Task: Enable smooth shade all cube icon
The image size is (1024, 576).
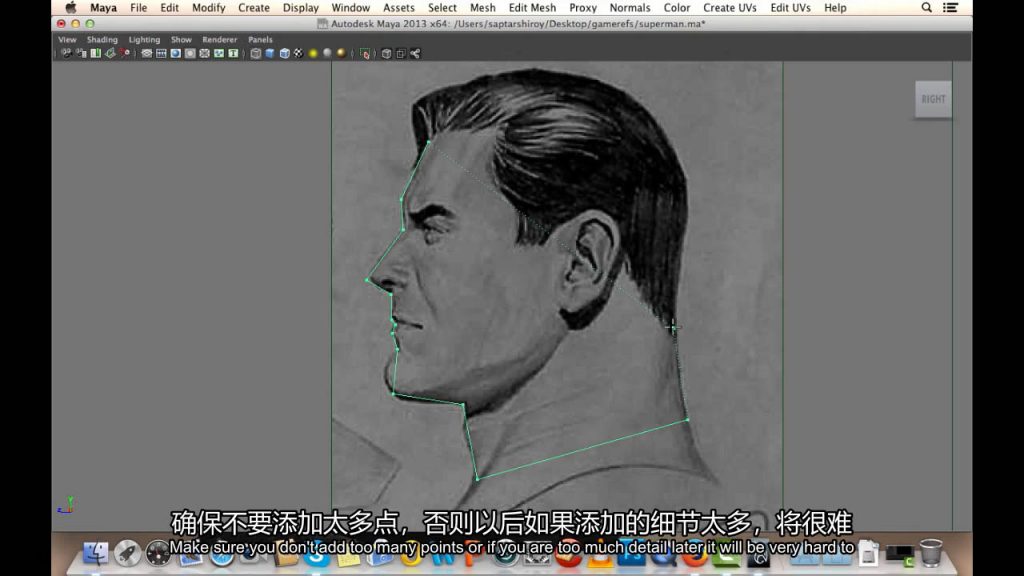Action: (x=270, y=54)
